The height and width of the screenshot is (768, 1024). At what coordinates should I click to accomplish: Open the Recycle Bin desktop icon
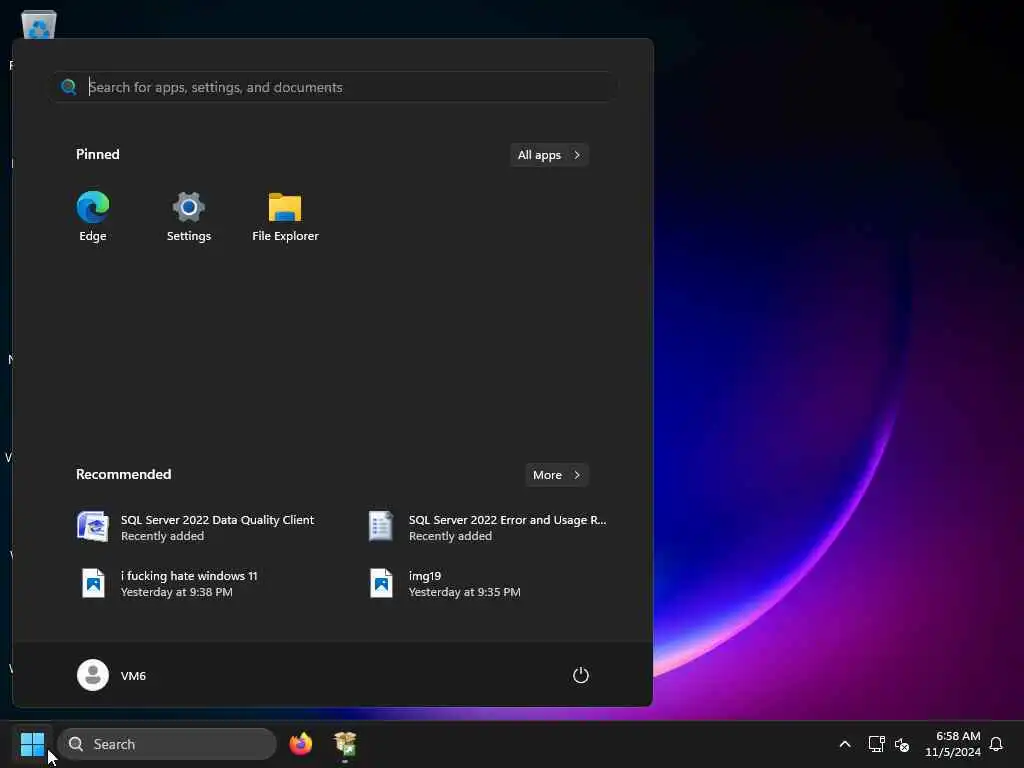click(x=39, y=25)
